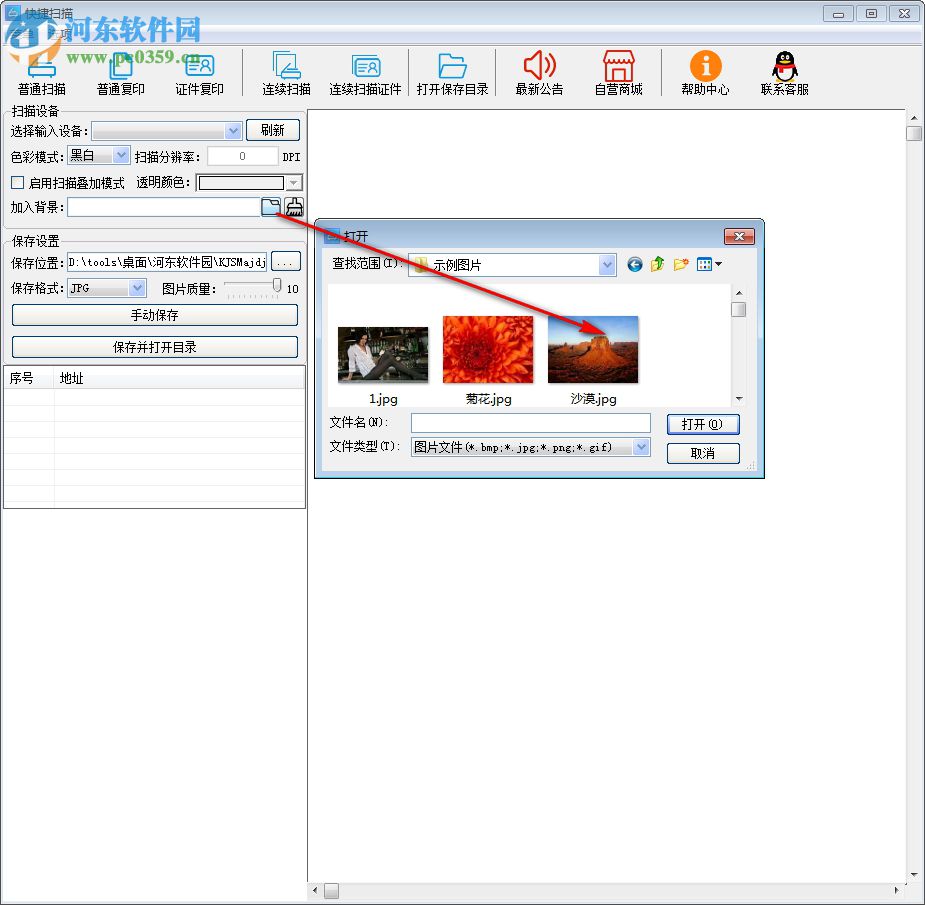Open the 自营商城 store icon

tap(618, 74)
